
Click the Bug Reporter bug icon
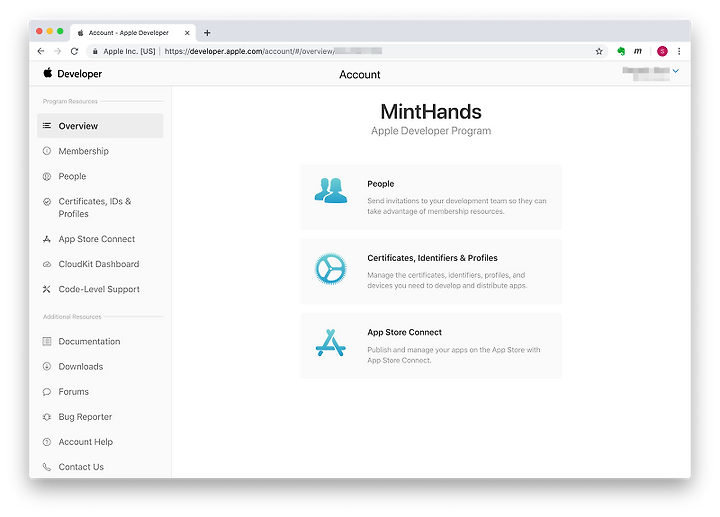(x=47, y=417)
